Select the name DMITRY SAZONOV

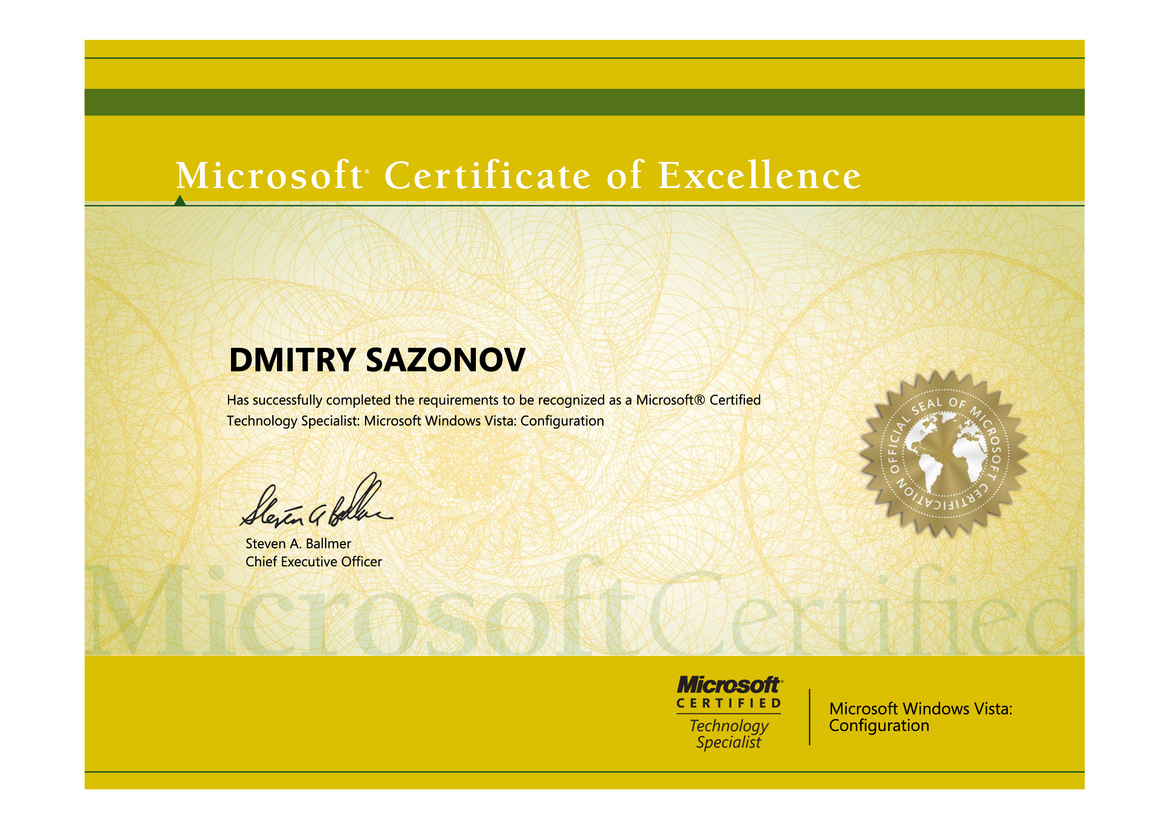(377, 360)
